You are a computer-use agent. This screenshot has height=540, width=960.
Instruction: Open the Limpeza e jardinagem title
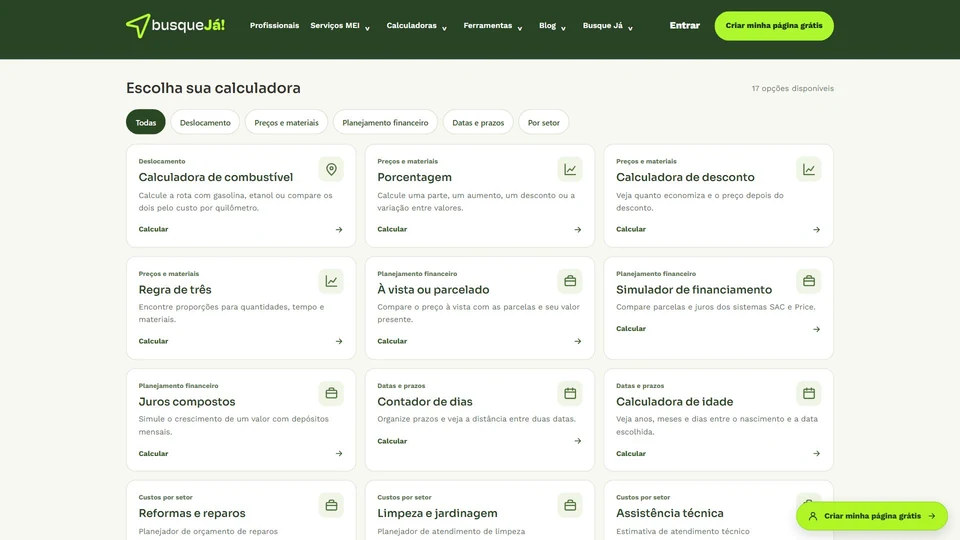437,513
